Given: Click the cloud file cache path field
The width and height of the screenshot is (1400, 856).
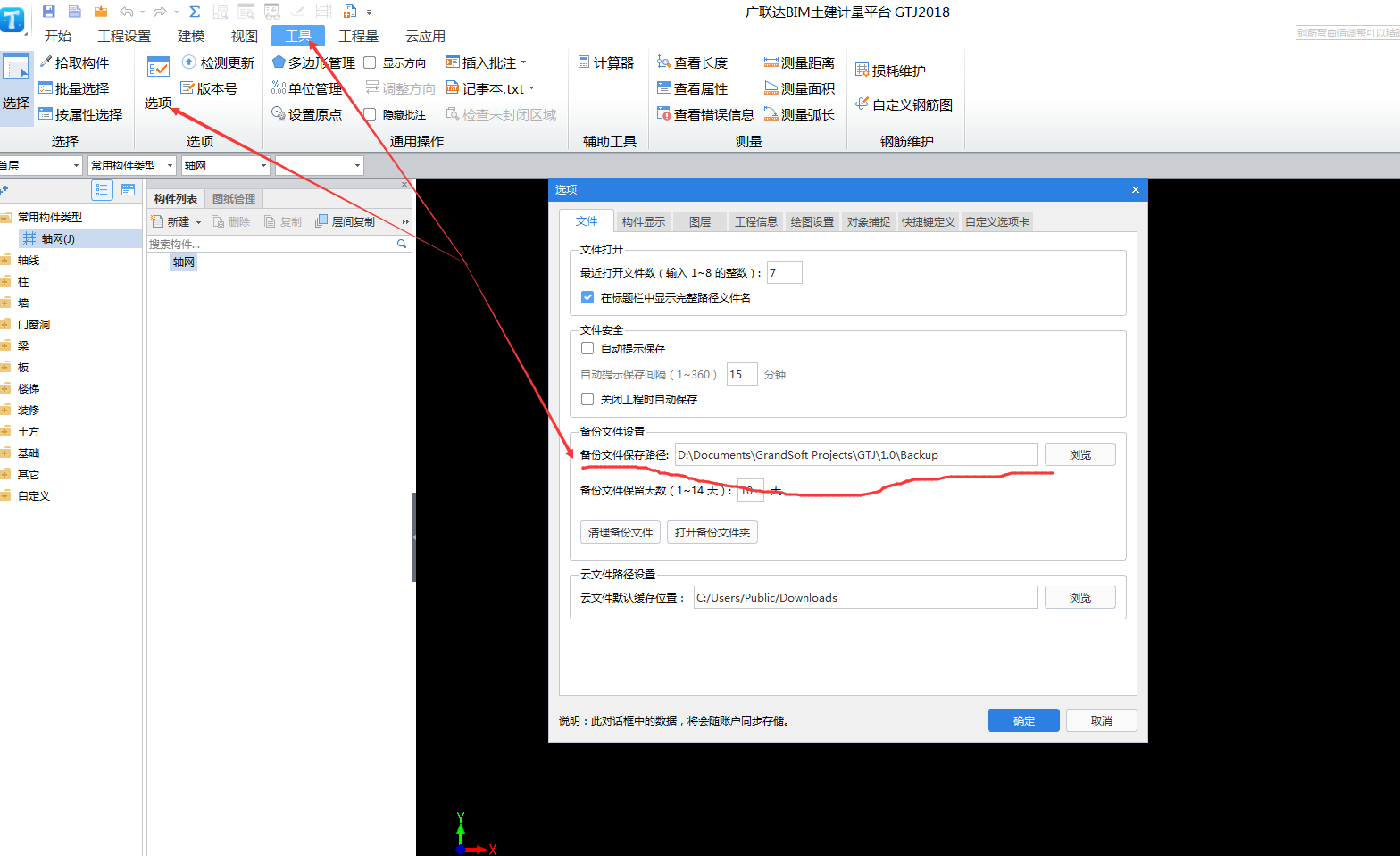Looking at the screenshot, I should (x=866, y=597).
